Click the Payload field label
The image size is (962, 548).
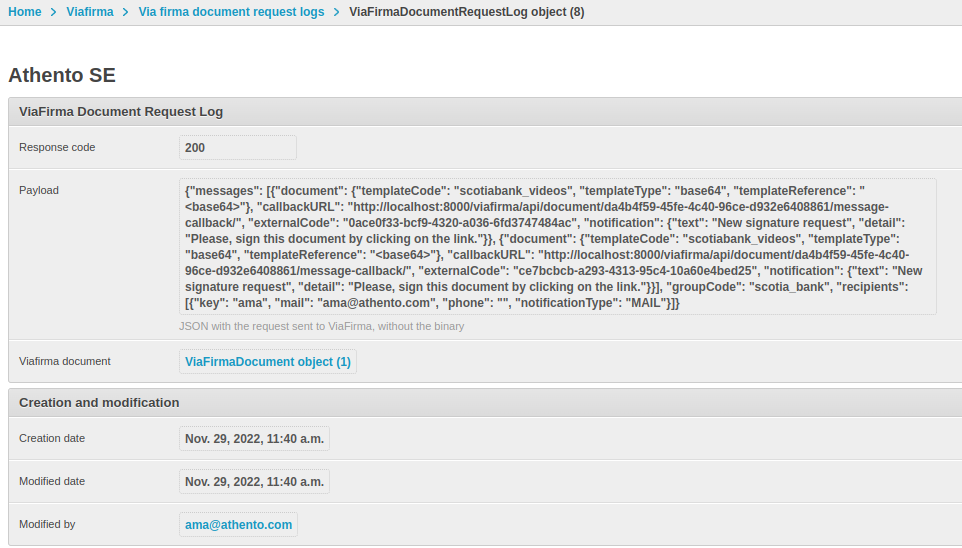[39, 190]
